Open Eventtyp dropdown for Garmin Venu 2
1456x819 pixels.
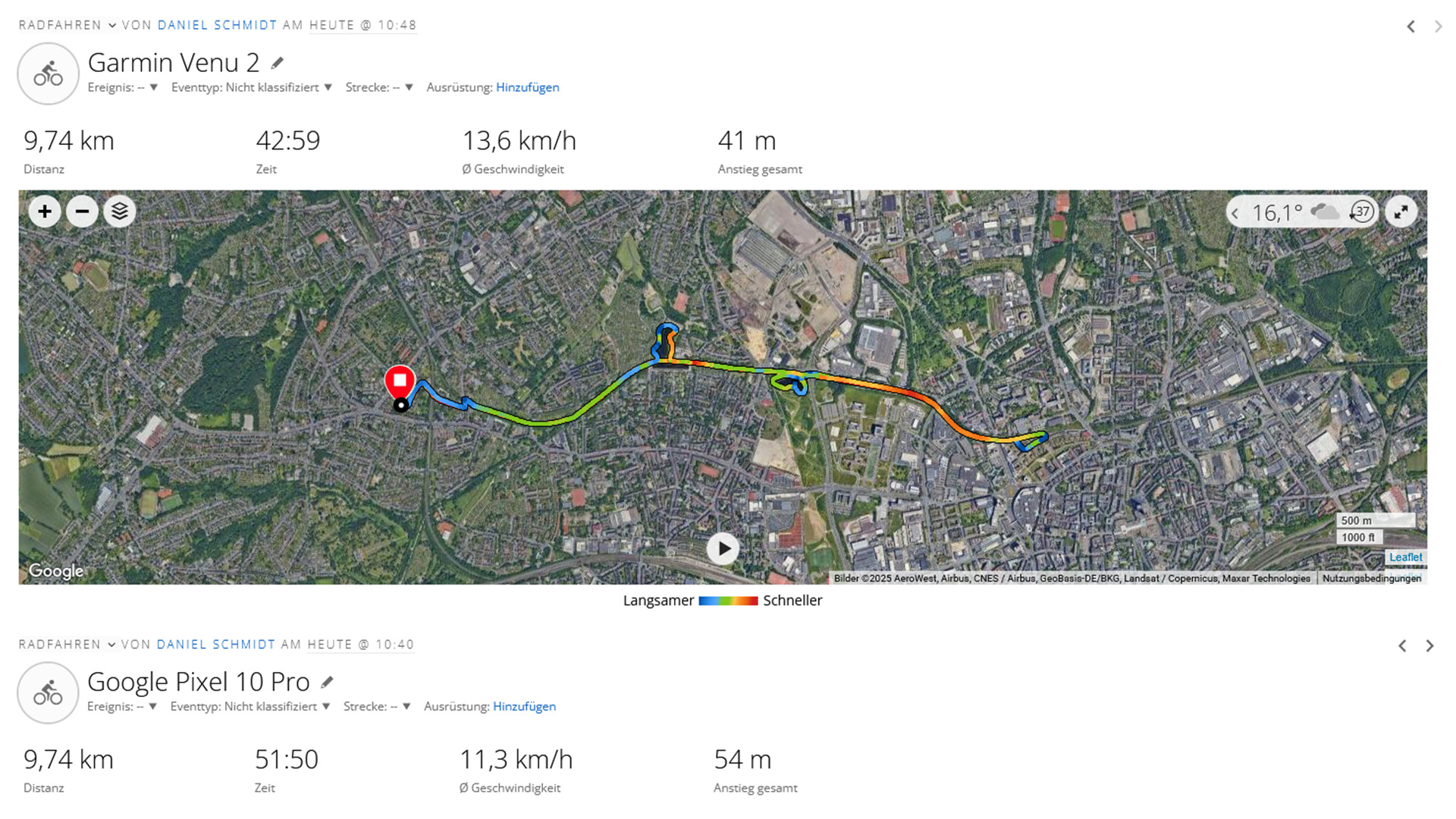(328, 87)
